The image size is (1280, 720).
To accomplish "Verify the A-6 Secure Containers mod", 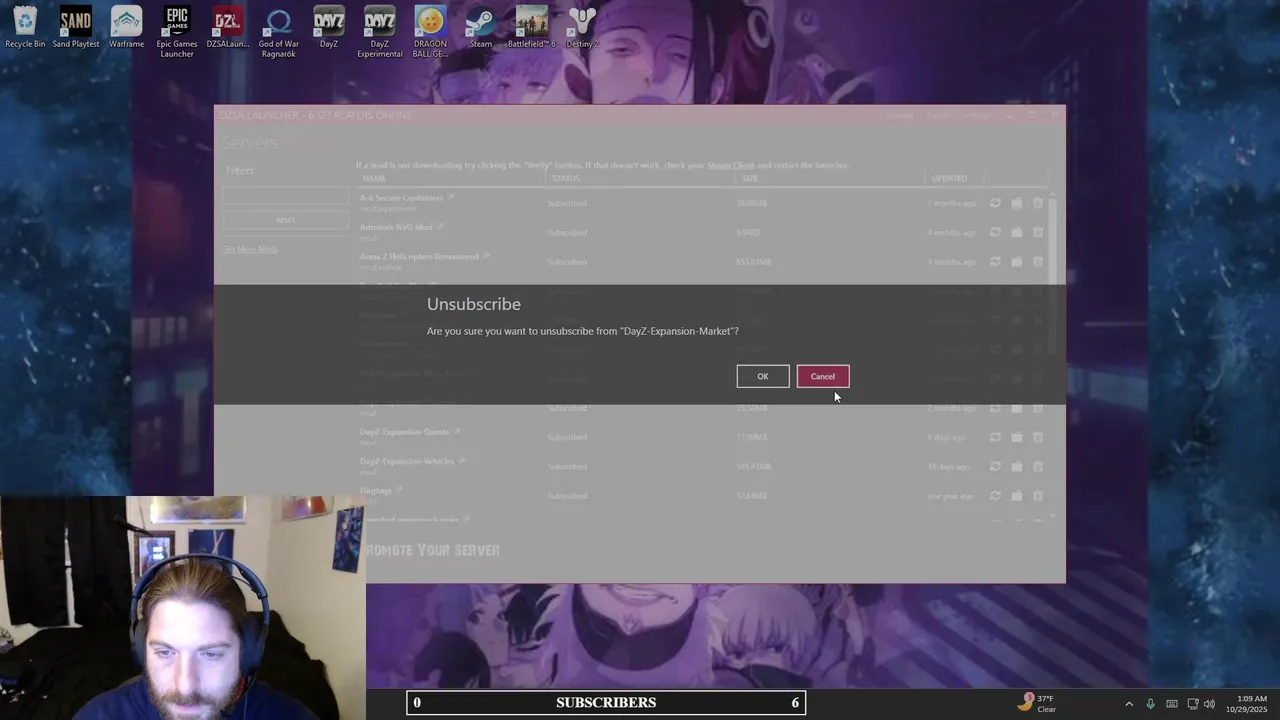I will point(995,203).
